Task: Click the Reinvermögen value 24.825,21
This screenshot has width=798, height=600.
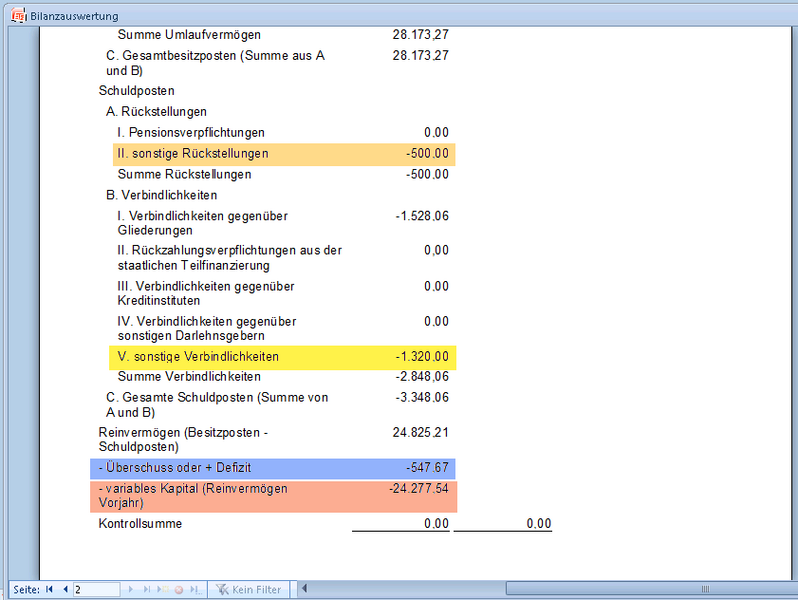Action: pos(421,433)
